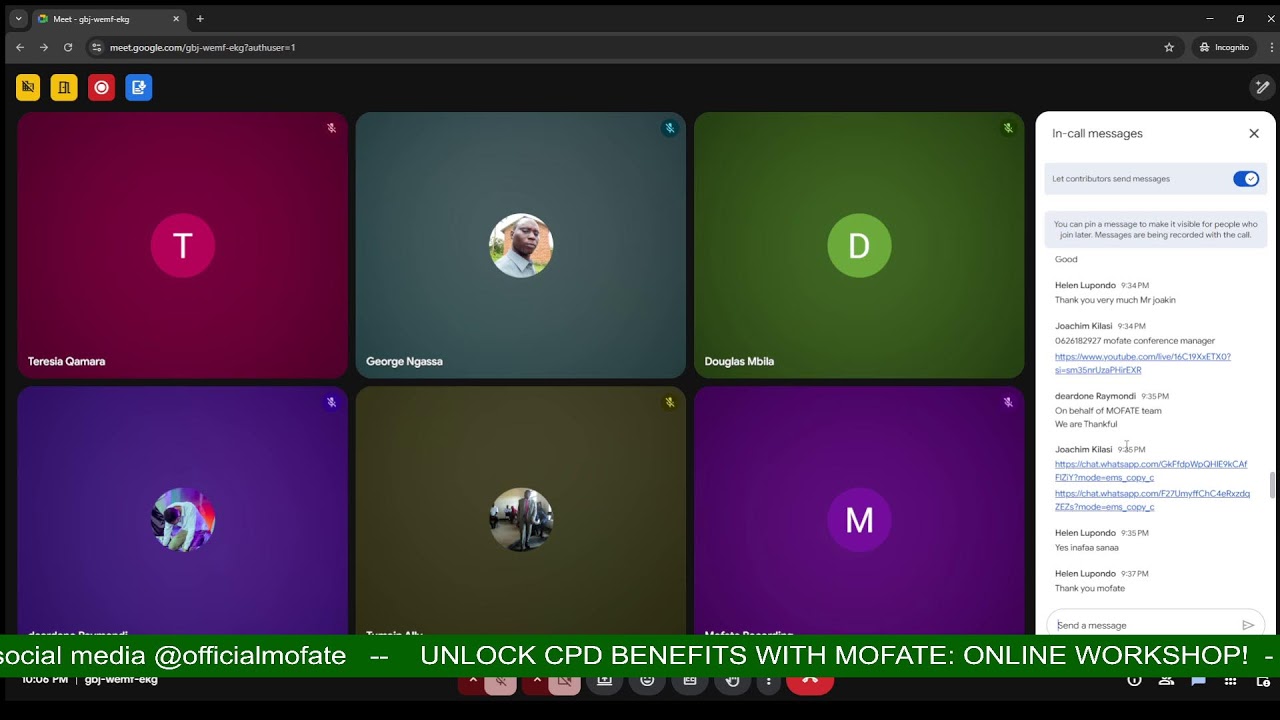1280x720 pixels.
Task: Click the yellow door icon badge
Action: click(x=64, y=88)
